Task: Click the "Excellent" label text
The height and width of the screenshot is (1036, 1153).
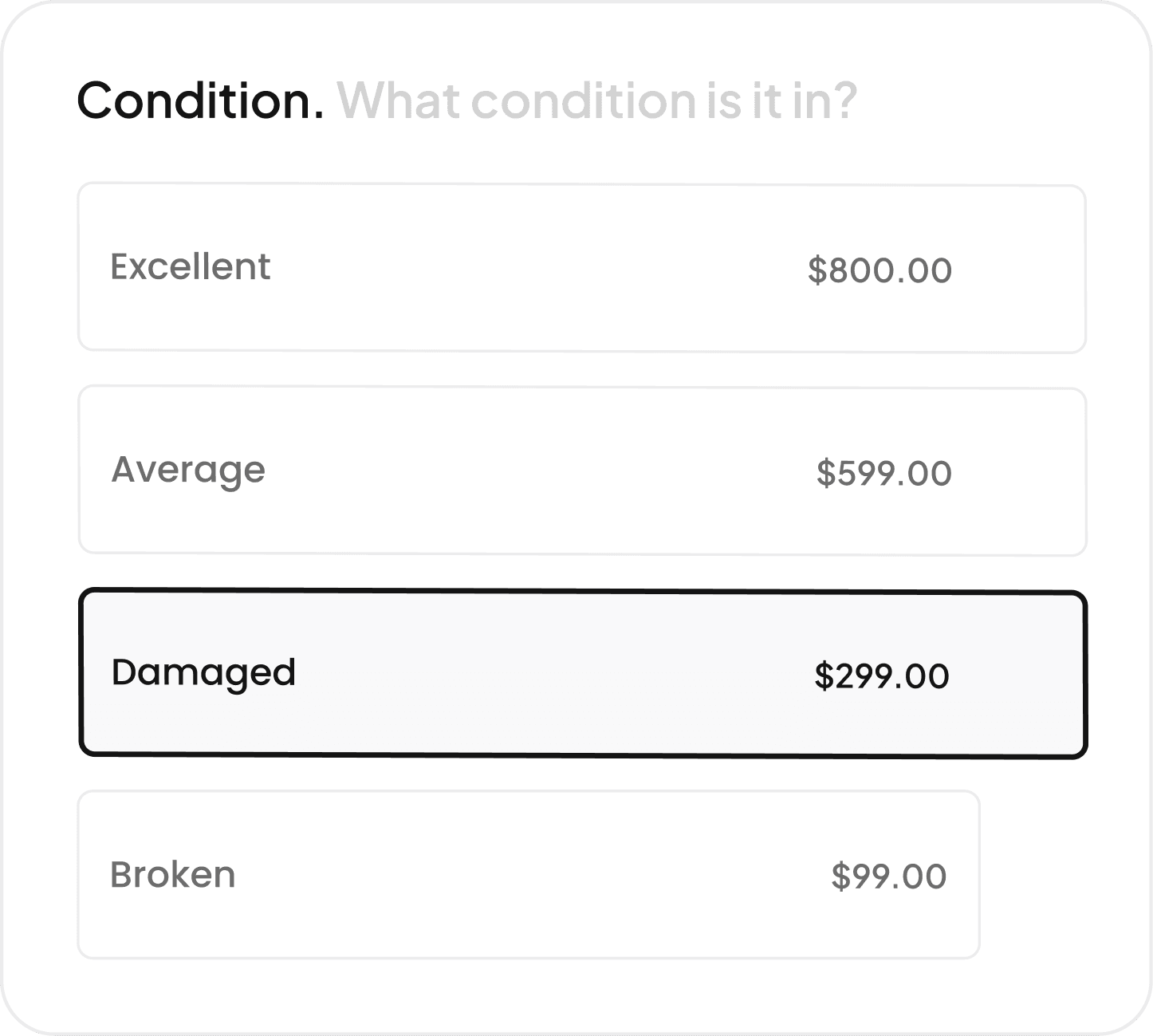Action: (x=190, y=266)
